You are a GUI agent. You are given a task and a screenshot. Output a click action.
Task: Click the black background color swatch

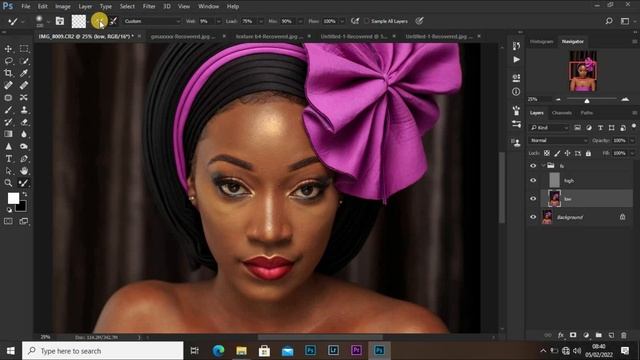click(21, 207)
